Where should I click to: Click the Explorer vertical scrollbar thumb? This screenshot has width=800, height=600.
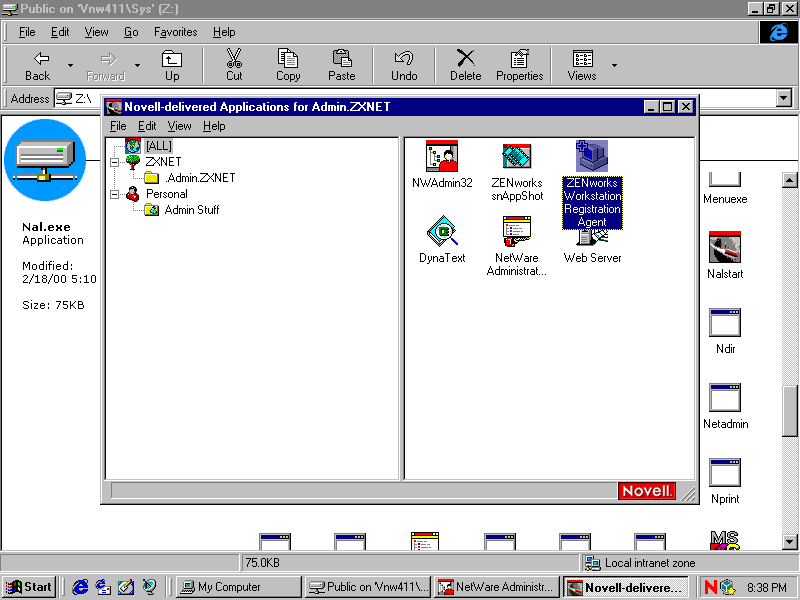(789, 411)
